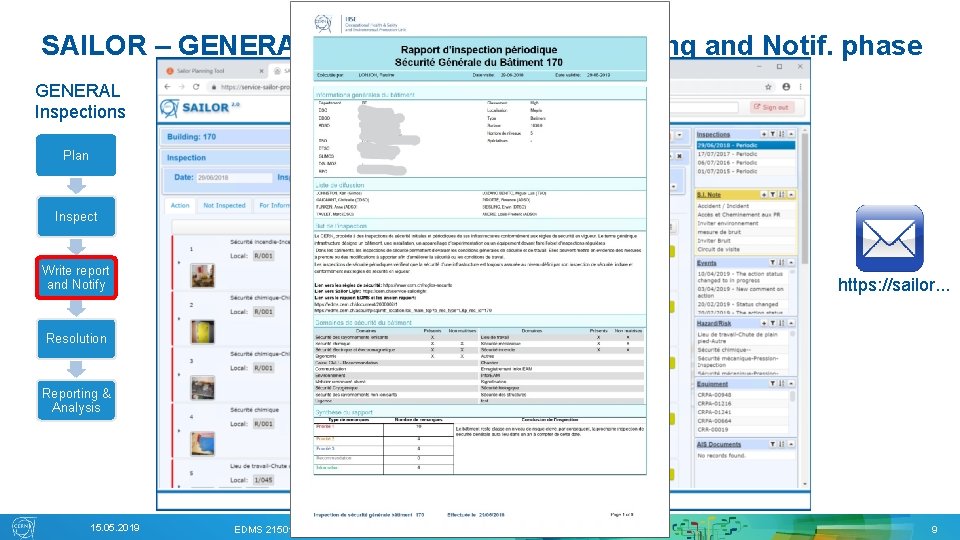Sort the Events panel list
Screen dimensions: 960x540
point(782,263)
